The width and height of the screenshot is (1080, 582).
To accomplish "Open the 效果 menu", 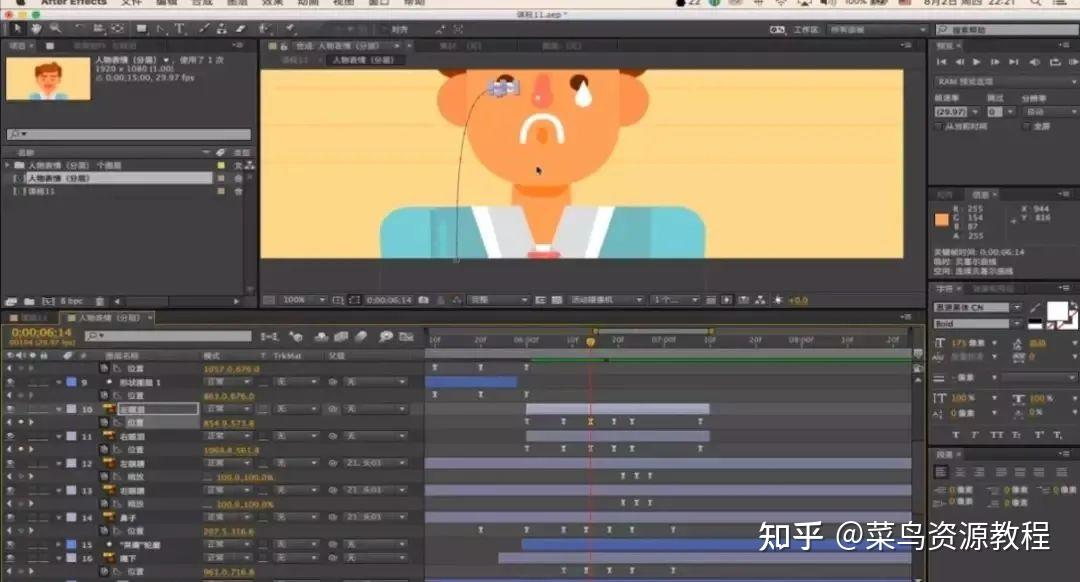I will pos(273,3).
